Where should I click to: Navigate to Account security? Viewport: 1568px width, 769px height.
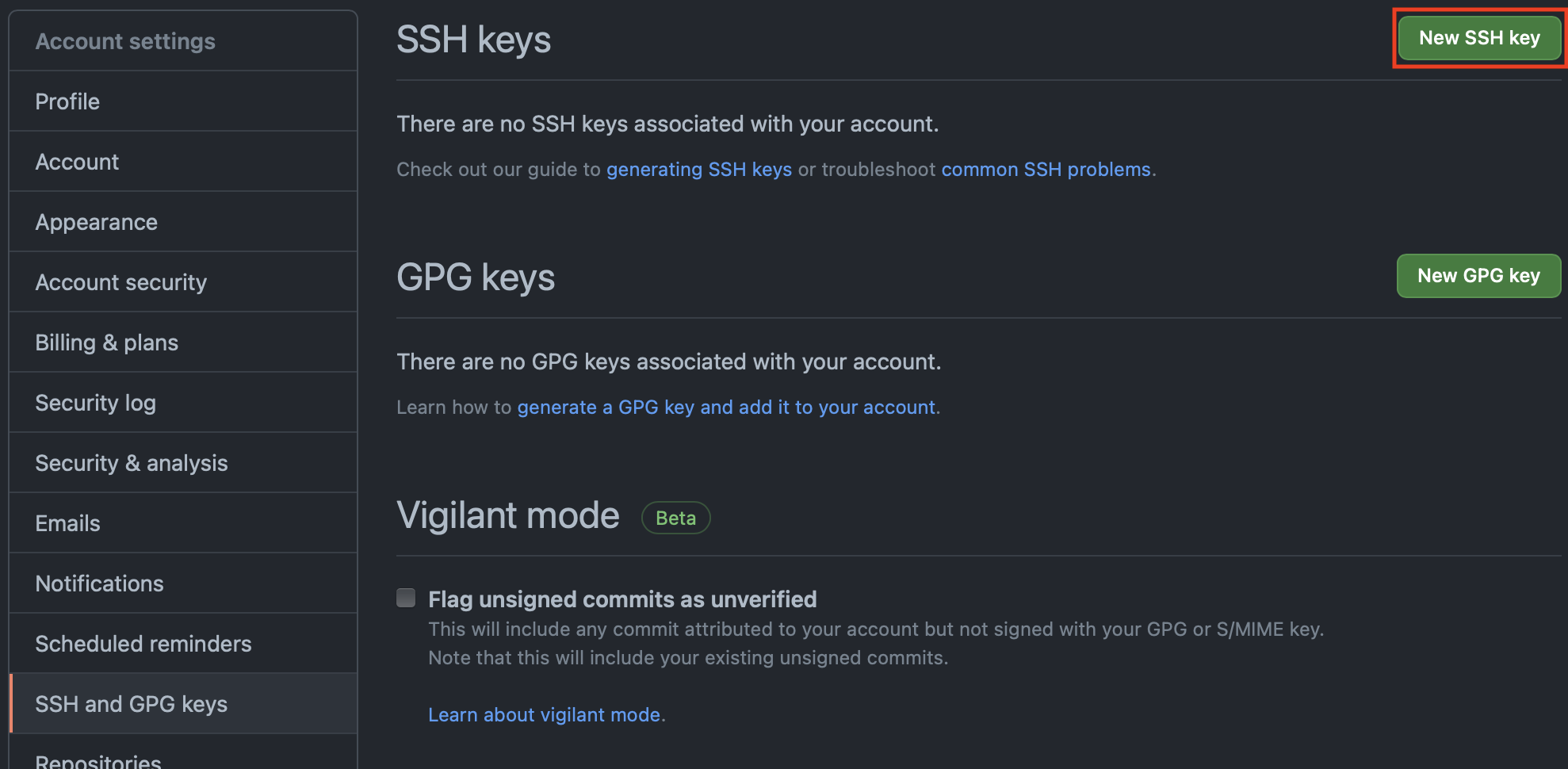[x=183, y=282]
